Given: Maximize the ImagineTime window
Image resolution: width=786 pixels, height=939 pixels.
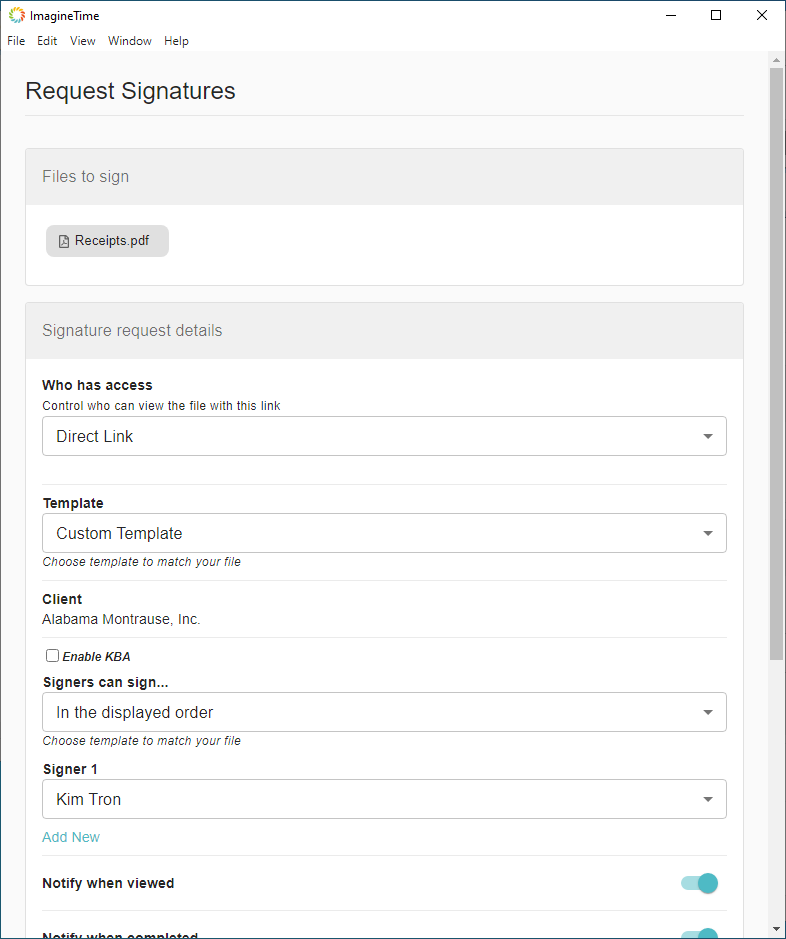Looking at the screenshot, I should coord(716,15).
